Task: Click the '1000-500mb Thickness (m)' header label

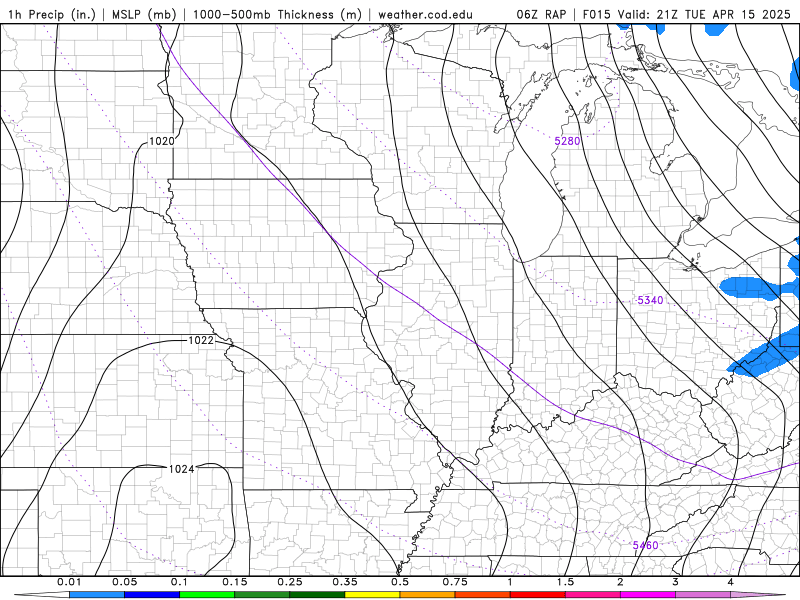Action: (x=277, y=14)
